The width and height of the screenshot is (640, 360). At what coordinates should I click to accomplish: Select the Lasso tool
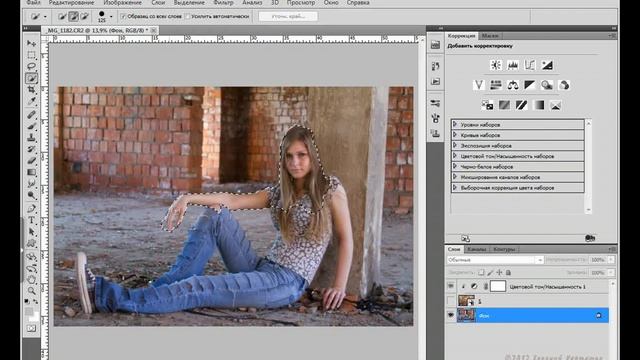coord(31,66)
